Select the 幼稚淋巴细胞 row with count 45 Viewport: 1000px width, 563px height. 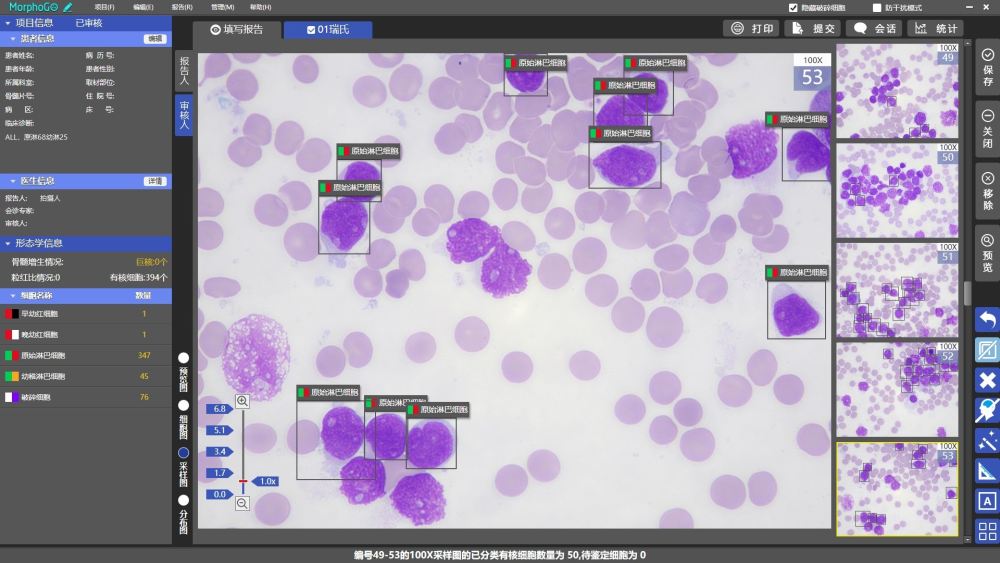pyautogui.click(x=85, y=376)
